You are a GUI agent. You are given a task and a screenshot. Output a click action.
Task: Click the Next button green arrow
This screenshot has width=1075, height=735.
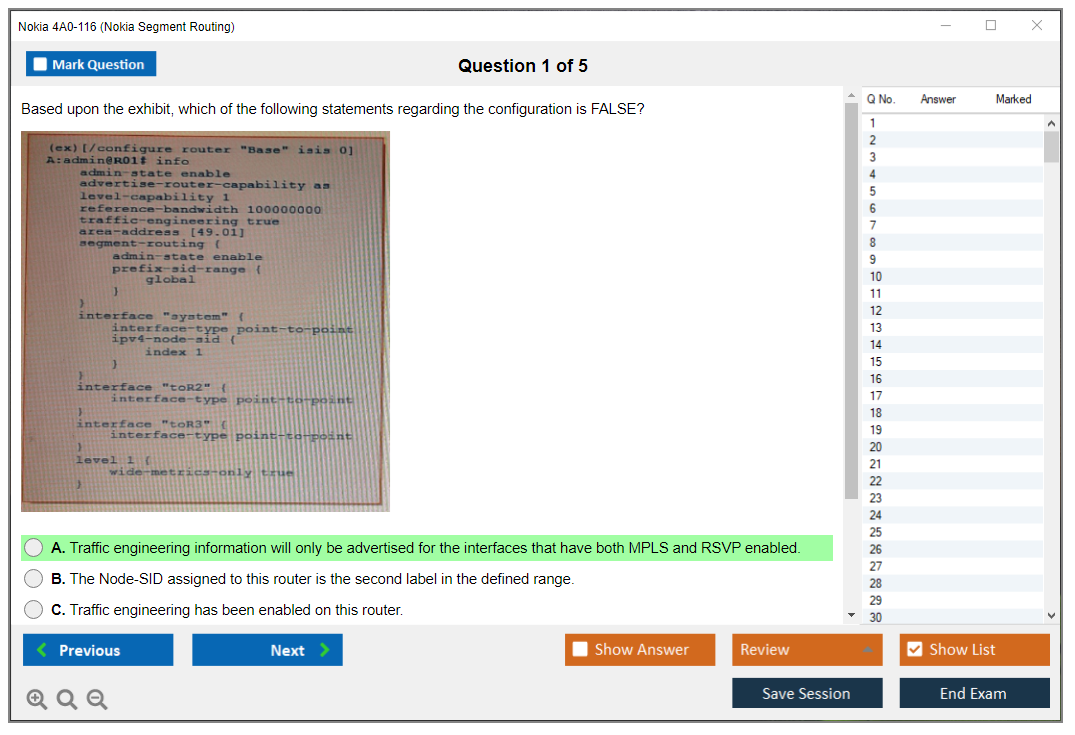(x=325, y=650)
